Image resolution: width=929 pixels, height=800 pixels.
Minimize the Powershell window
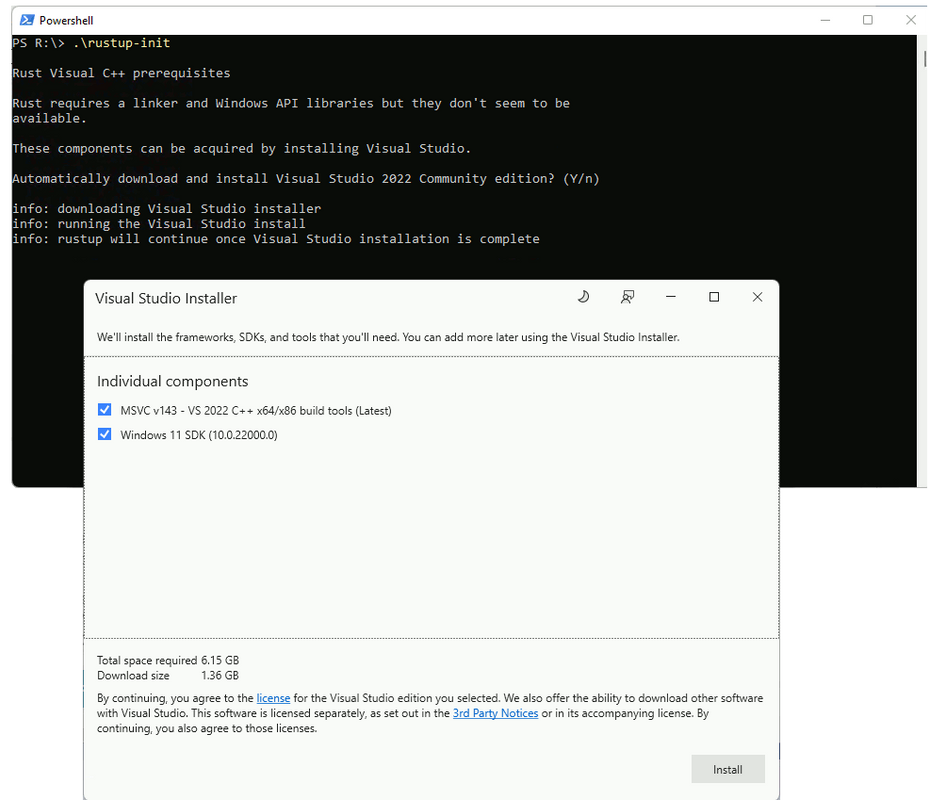[x=825, y=20]
